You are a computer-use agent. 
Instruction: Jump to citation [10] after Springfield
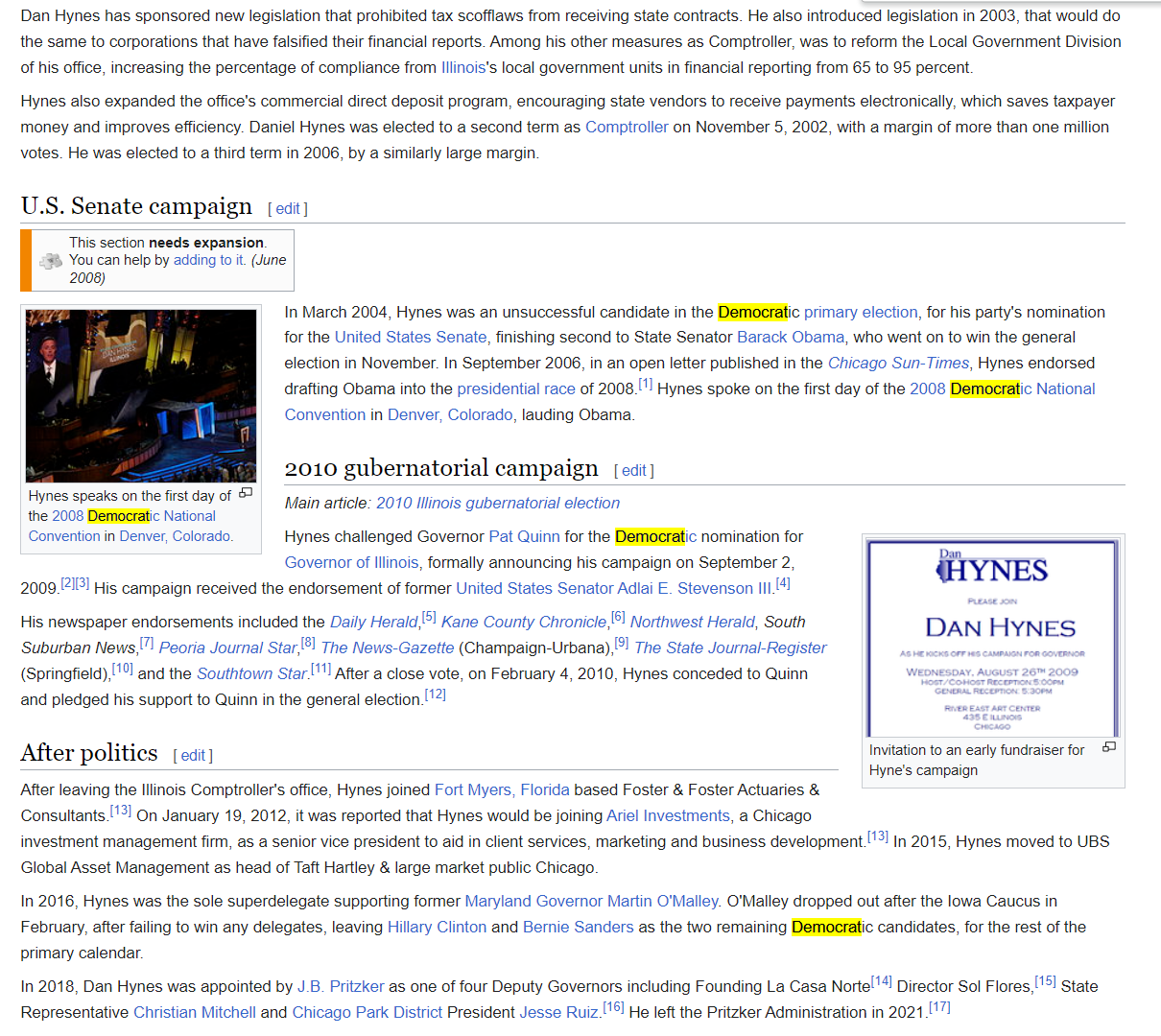click(122, 669)
